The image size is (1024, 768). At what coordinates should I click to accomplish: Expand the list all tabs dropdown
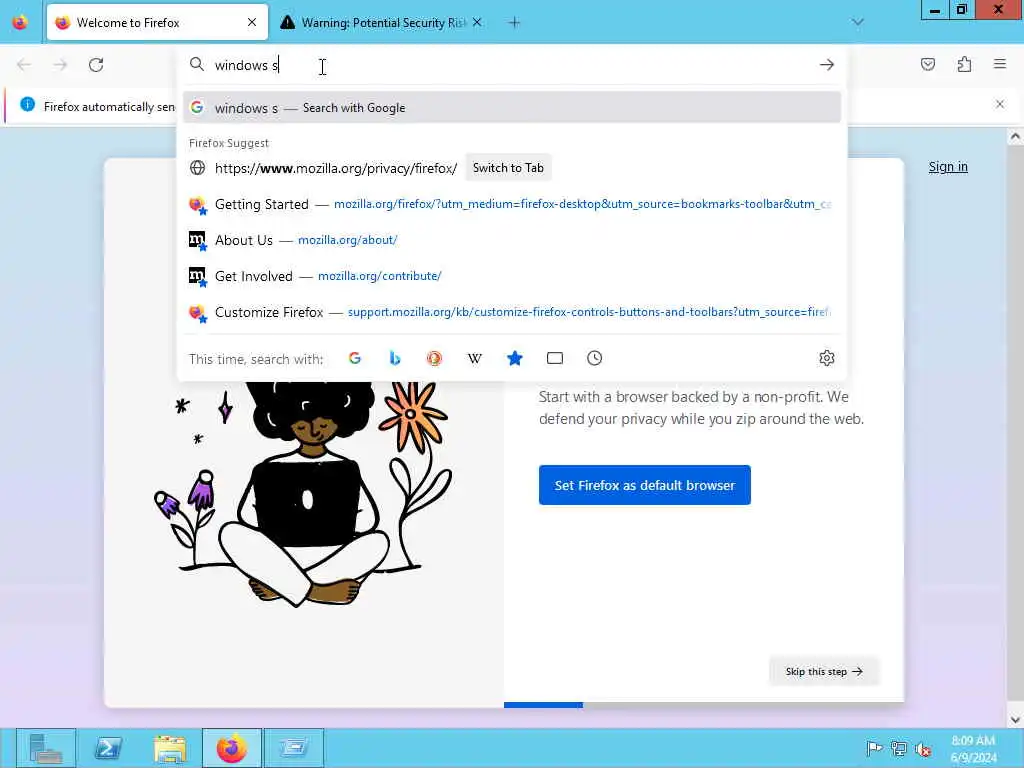click(x=857, y=22)
